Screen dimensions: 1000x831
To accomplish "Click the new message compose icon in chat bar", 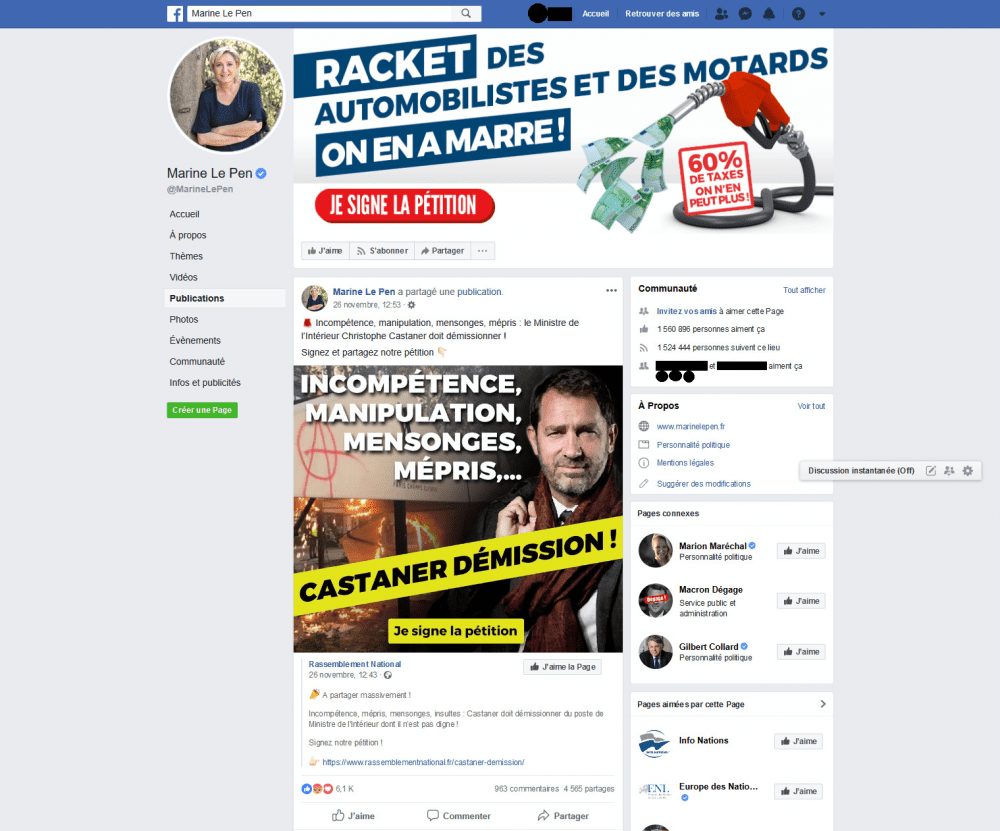I will [931, 471].
